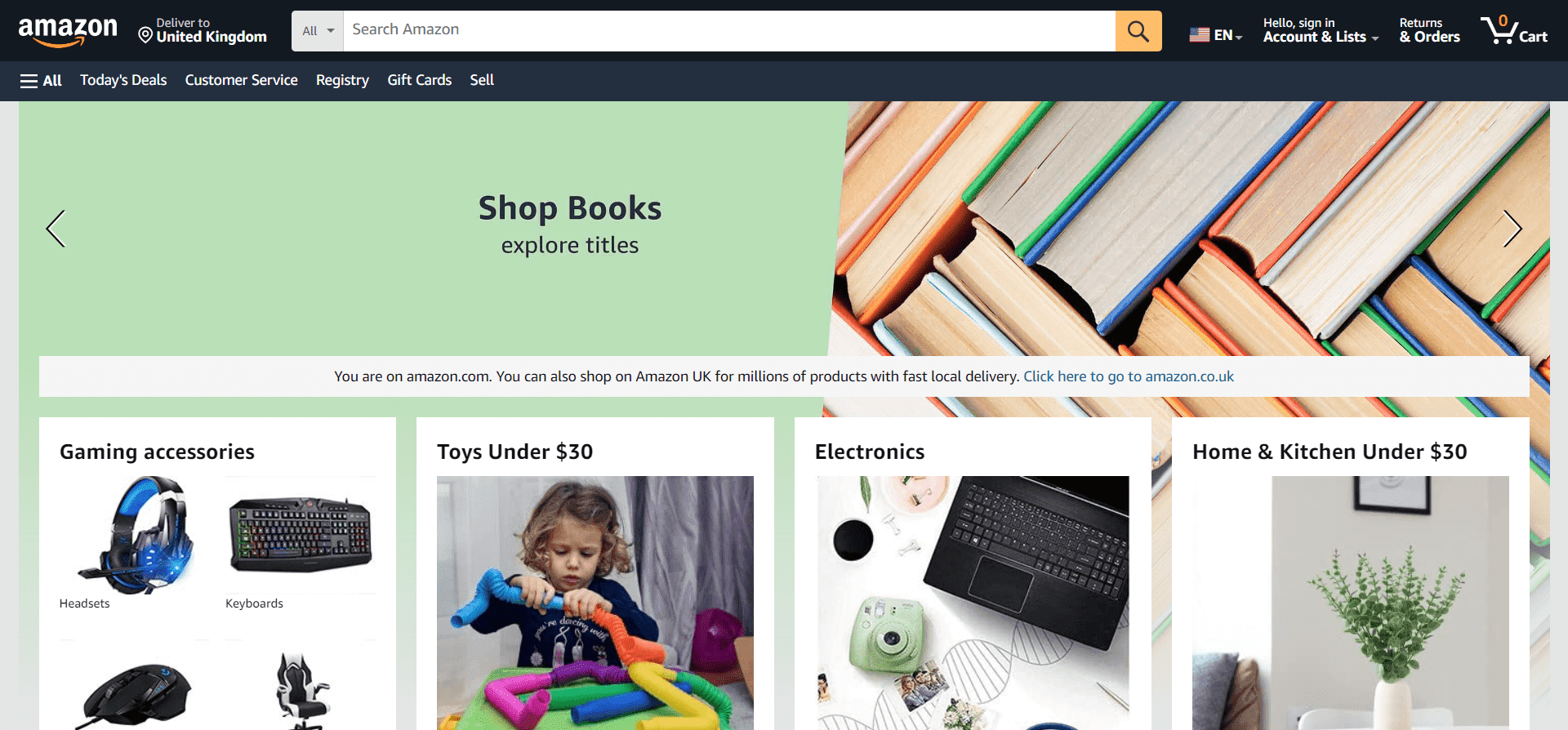Open Returns & Orders

pyautogui.click(x=1429, y=30)
